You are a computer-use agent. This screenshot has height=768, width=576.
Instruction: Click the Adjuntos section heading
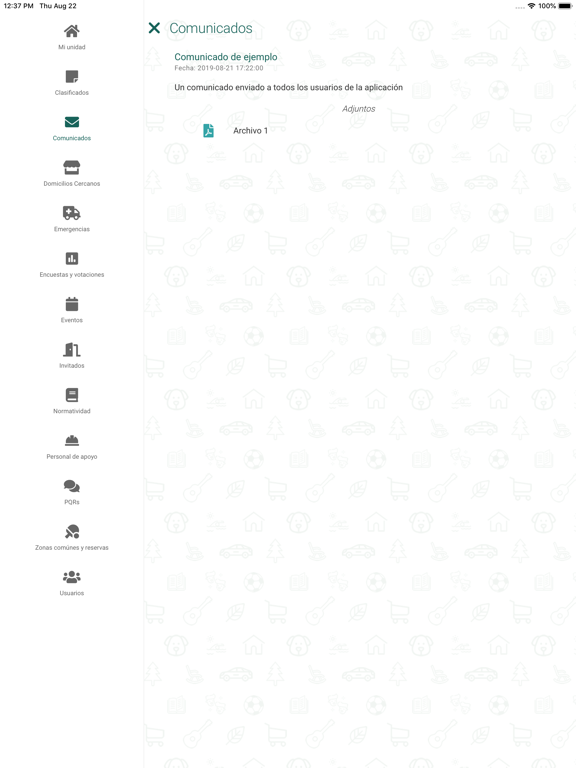(x=359, y=109)
